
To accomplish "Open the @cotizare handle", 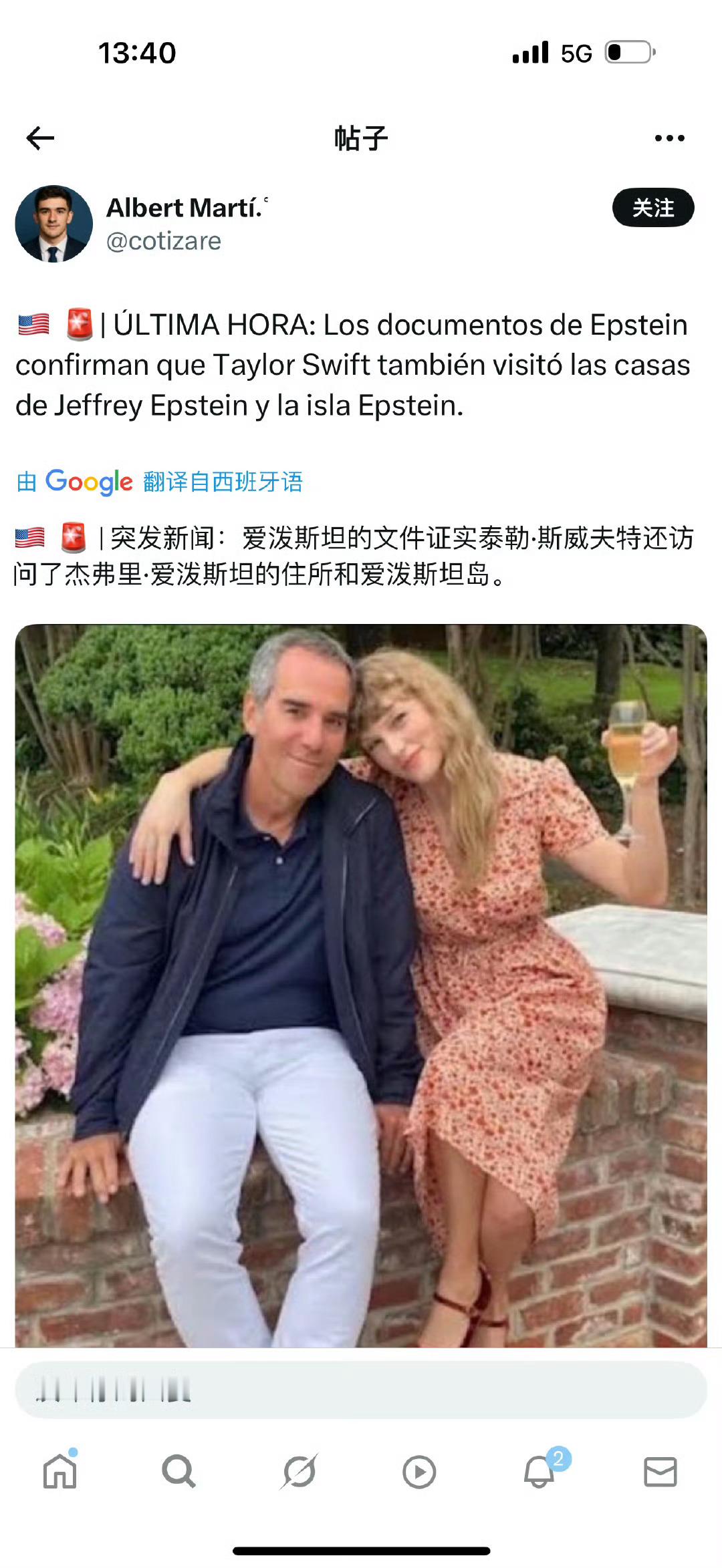I will coord(164,241).
